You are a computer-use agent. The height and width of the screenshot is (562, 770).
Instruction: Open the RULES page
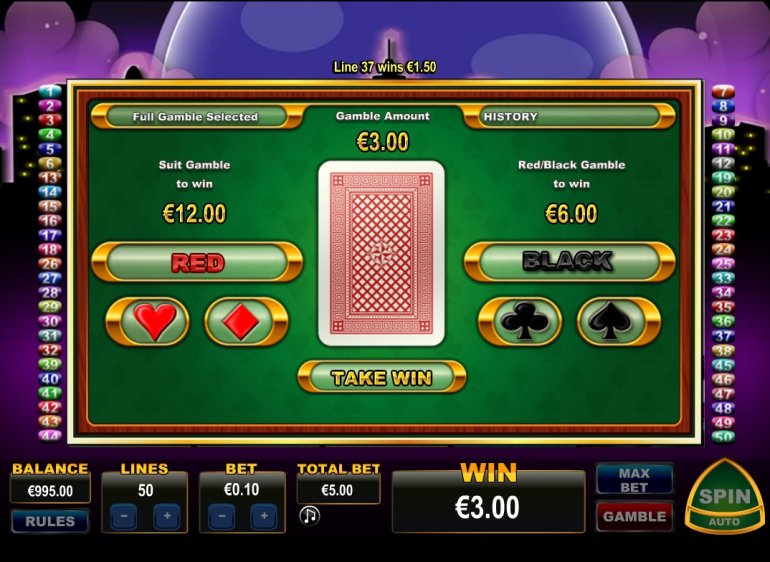pos(50,521)
